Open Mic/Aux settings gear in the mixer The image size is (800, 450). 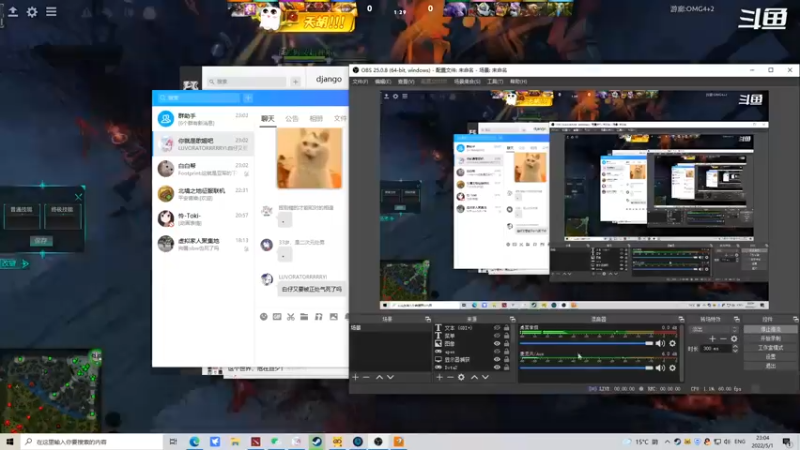(x=672, y=367)
